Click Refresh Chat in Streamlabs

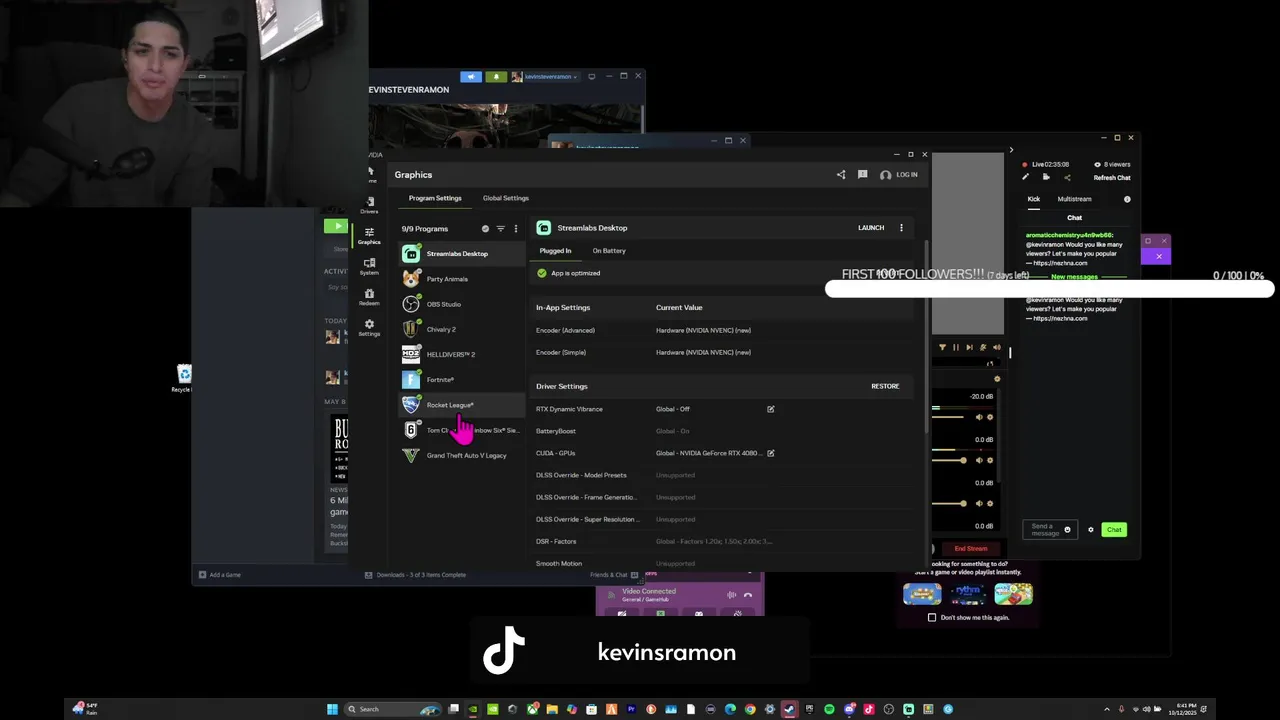tap(1112, 178)
